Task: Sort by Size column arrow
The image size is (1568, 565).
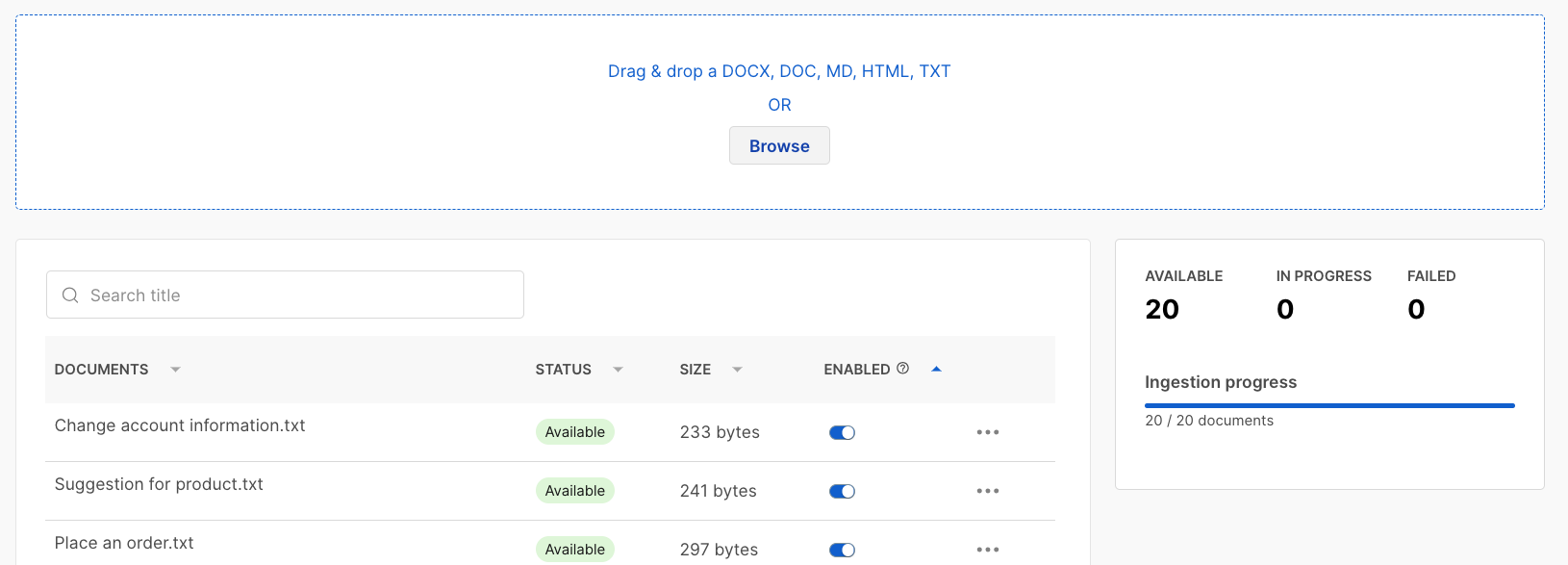Action: (x=737, y=370)
